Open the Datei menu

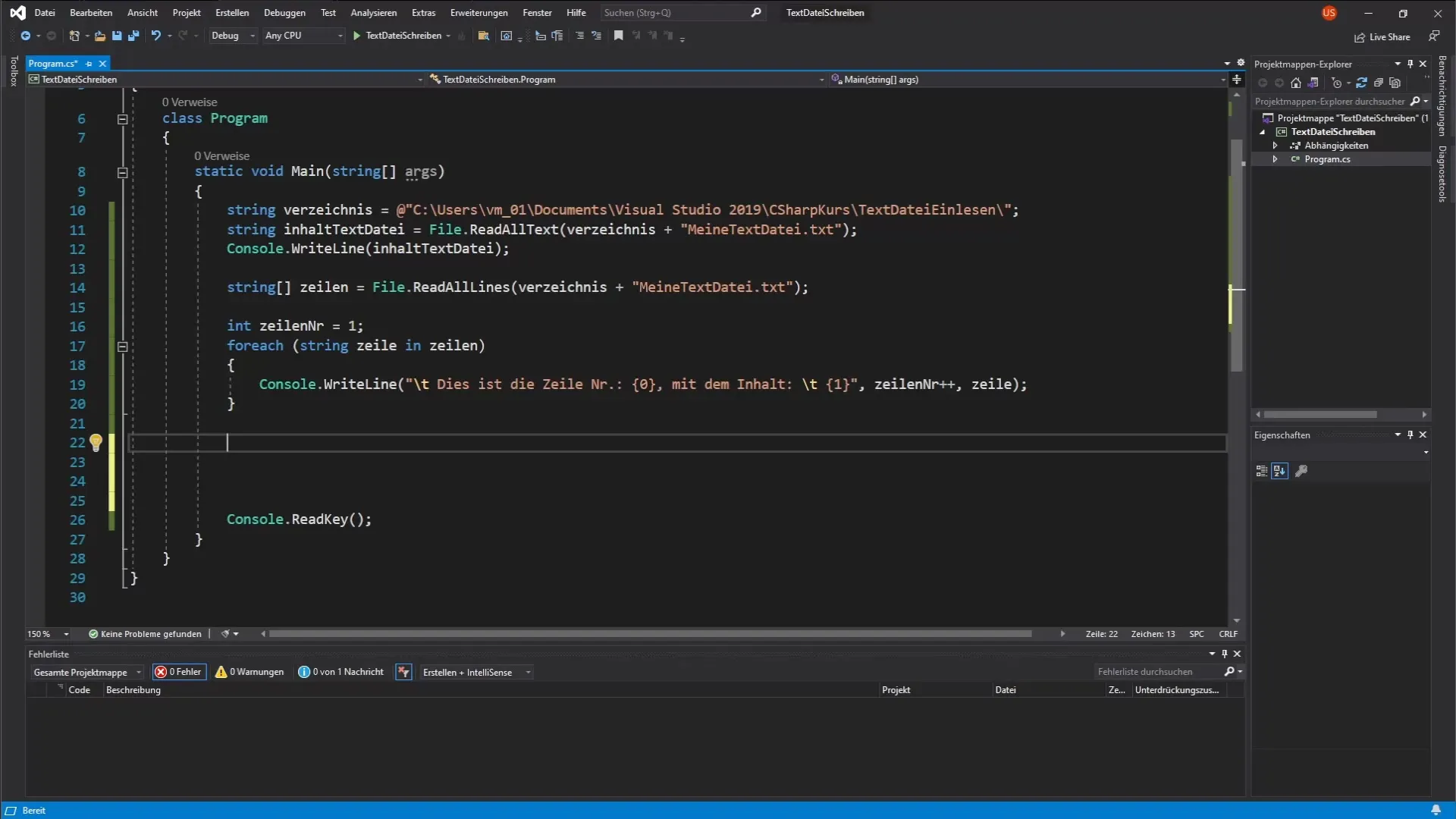pyautogui.click(x=45, y=12)
